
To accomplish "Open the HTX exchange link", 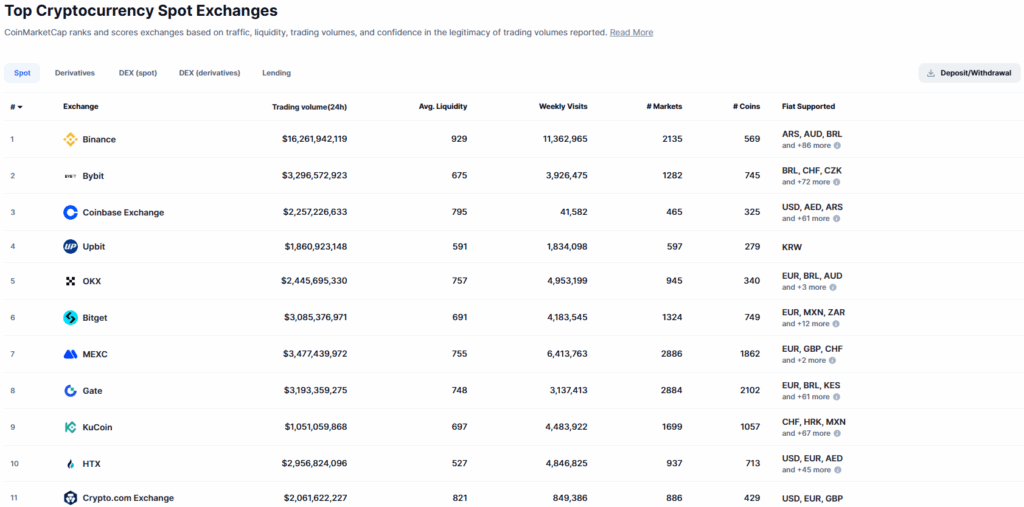I will 91,464.
